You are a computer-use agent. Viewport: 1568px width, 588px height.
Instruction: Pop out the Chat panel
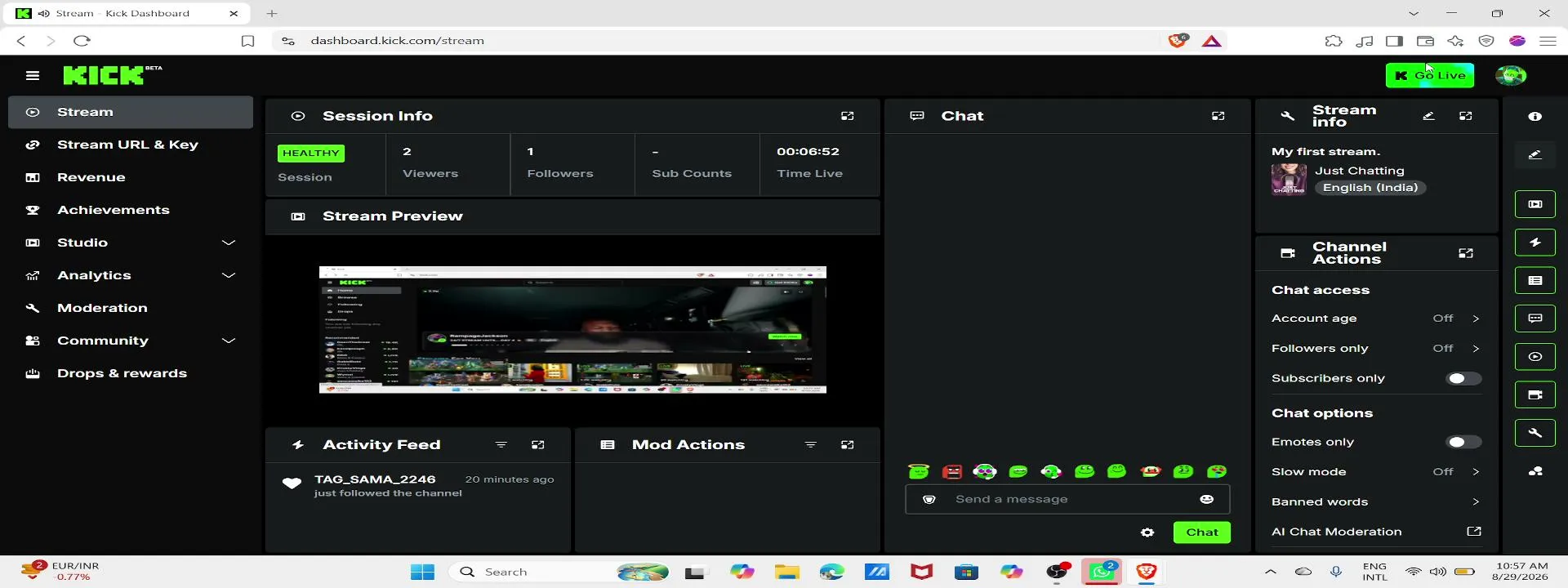click(x=1218, y=116)
